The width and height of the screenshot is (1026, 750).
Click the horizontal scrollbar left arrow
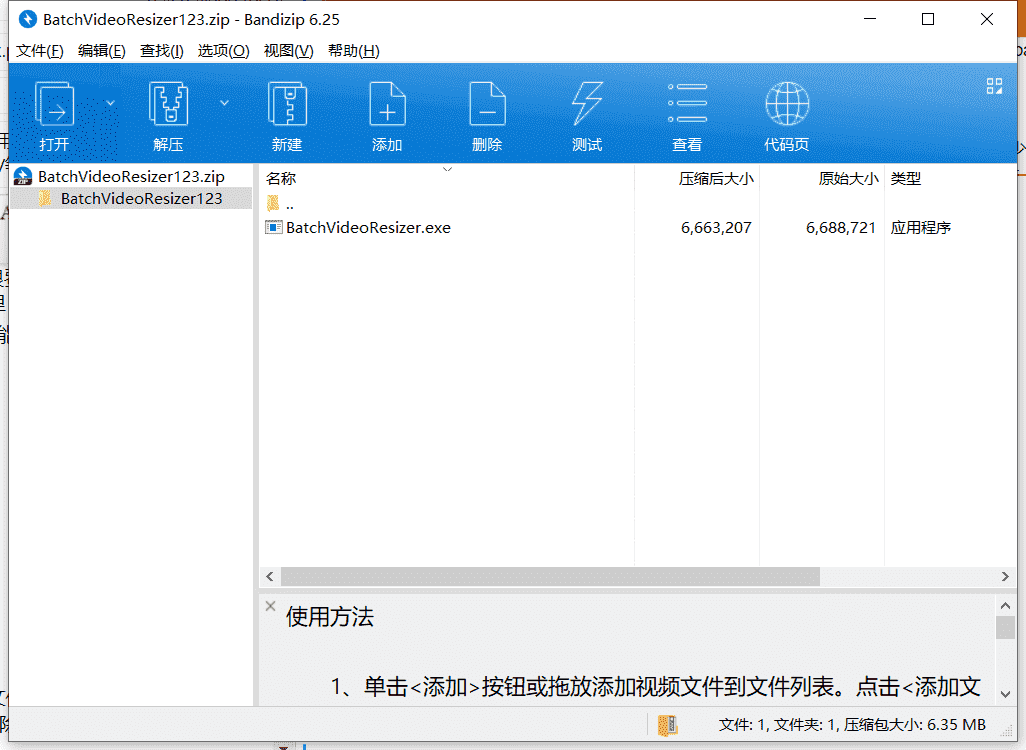[270, 577]
